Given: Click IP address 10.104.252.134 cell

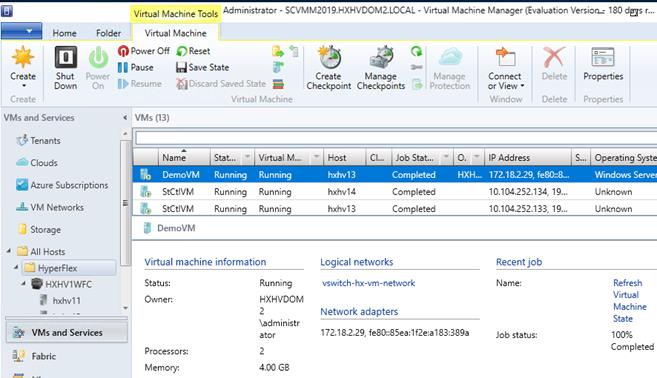Looking at the screenshot, I should click(528, 192).
